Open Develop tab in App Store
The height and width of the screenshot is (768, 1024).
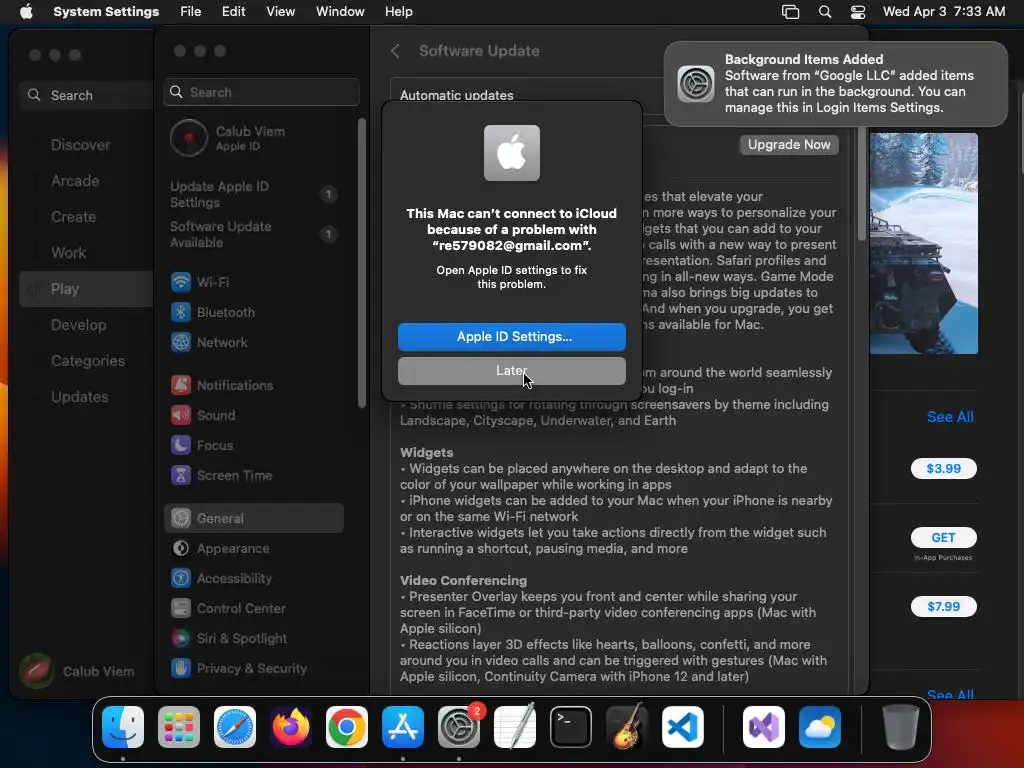coord(86,325)
